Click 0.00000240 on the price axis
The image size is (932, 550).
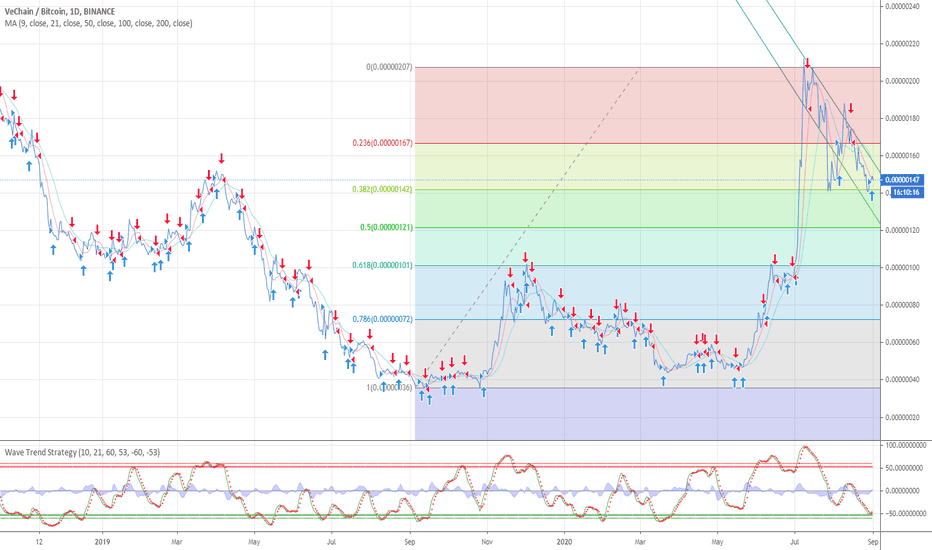coord(902,6)
